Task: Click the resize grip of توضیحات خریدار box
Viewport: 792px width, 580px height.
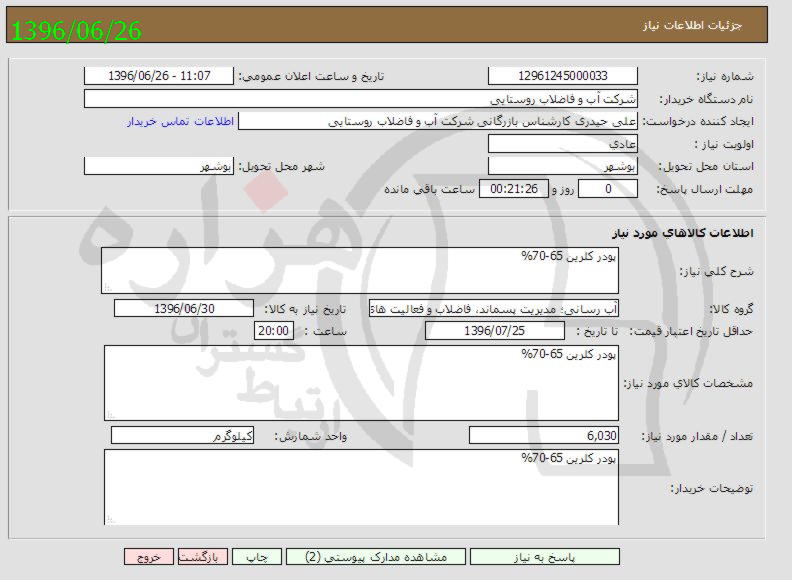Action: pyautogui.click(x=110, y=519)
